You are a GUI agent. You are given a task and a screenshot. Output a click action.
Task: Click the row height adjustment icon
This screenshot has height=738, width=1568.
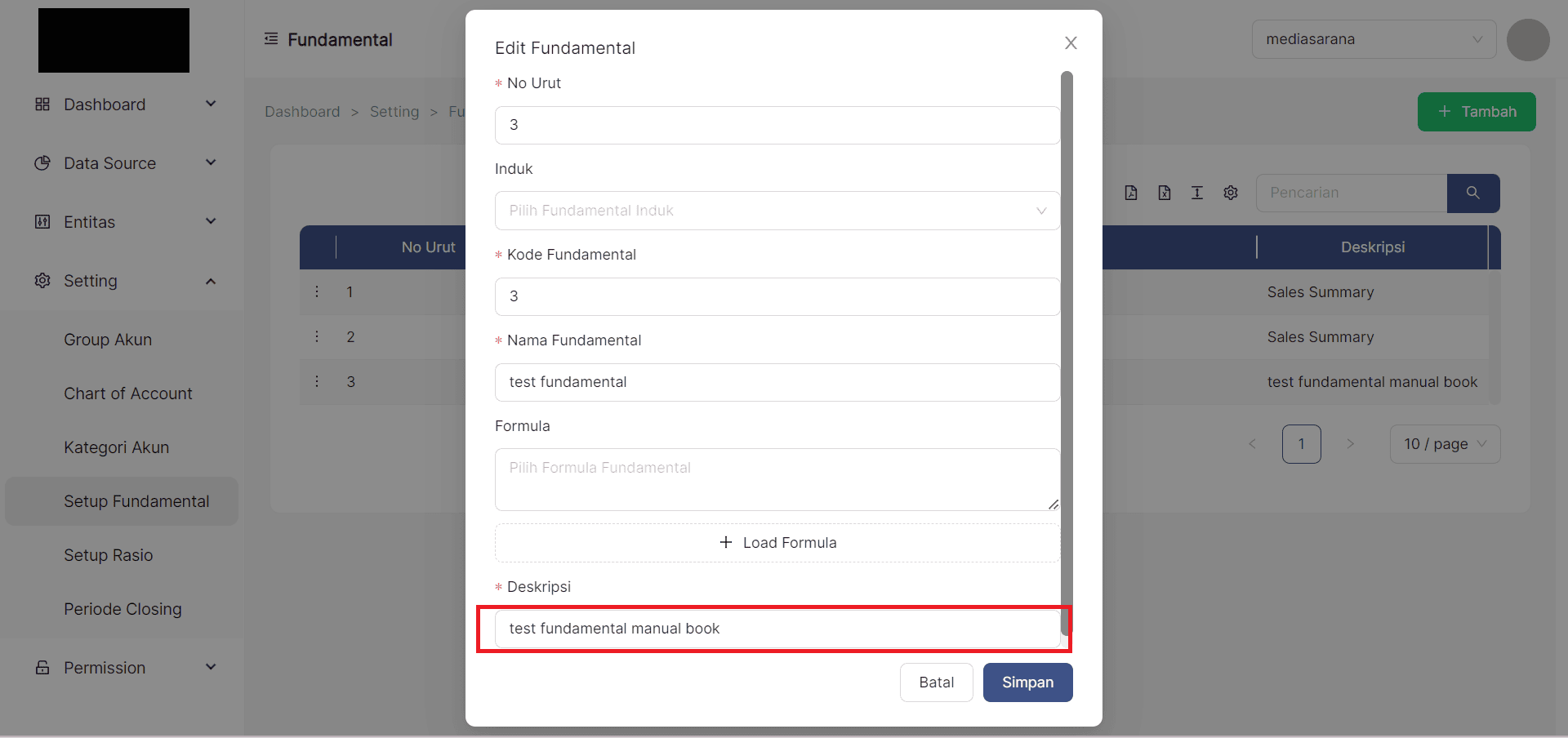1197,193
